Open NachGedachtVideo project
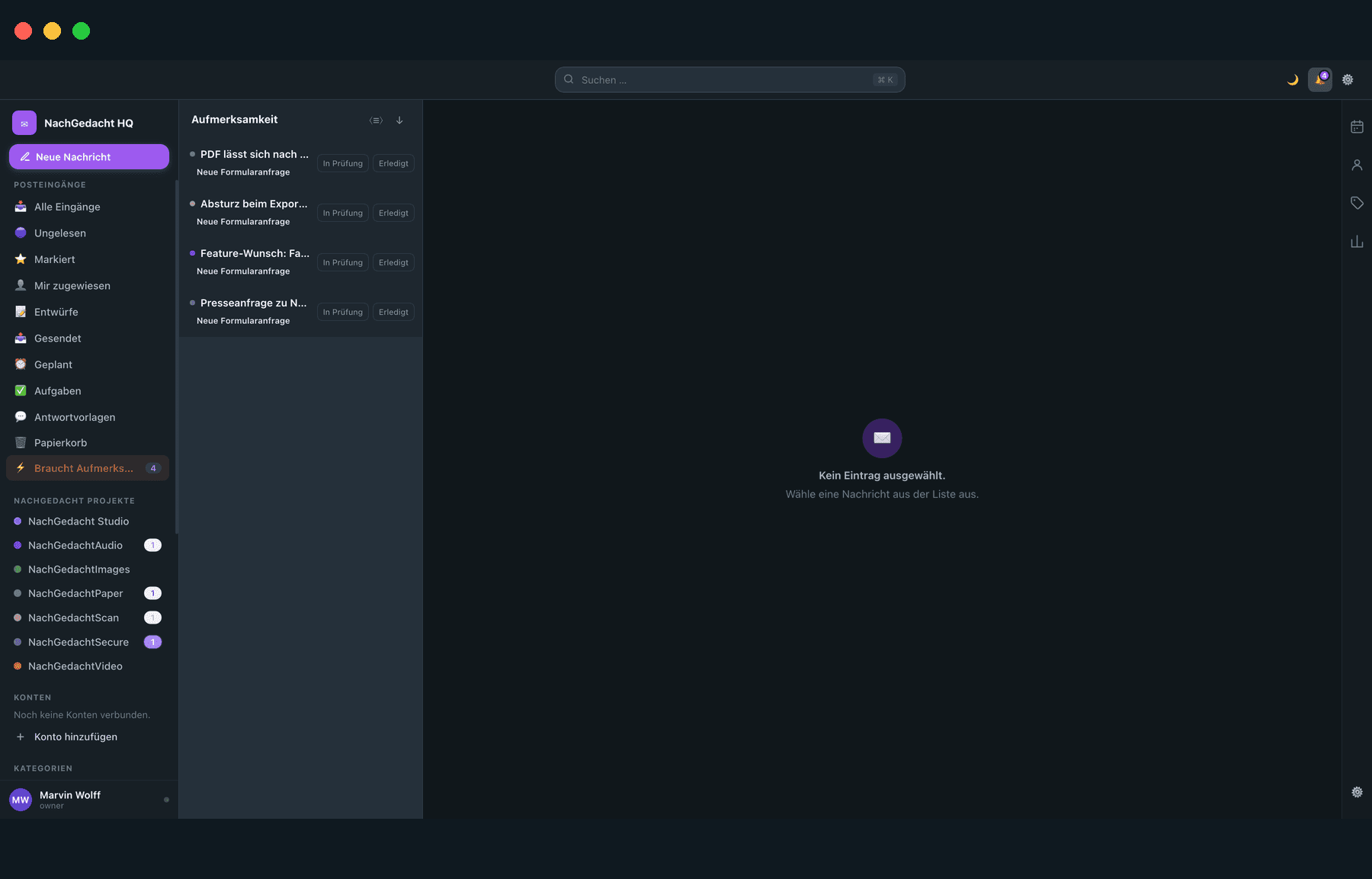The image size is (1372, 879). tap(89, 666)
